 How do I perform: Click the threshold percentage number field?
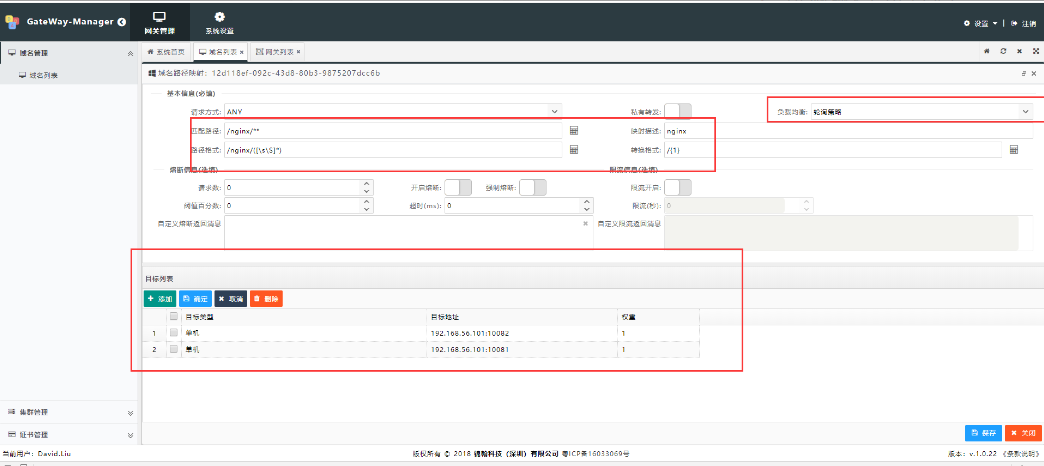(293, 206)
